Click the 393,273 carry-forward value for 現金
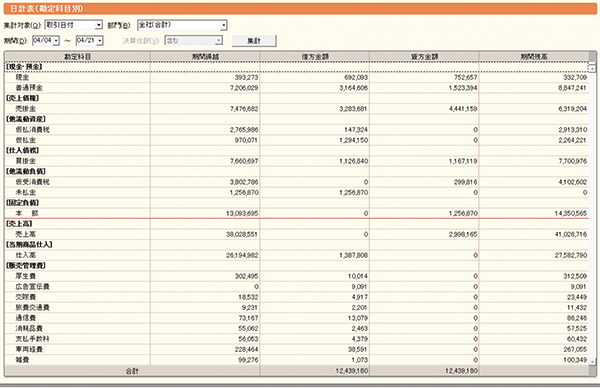 [246, 77]
